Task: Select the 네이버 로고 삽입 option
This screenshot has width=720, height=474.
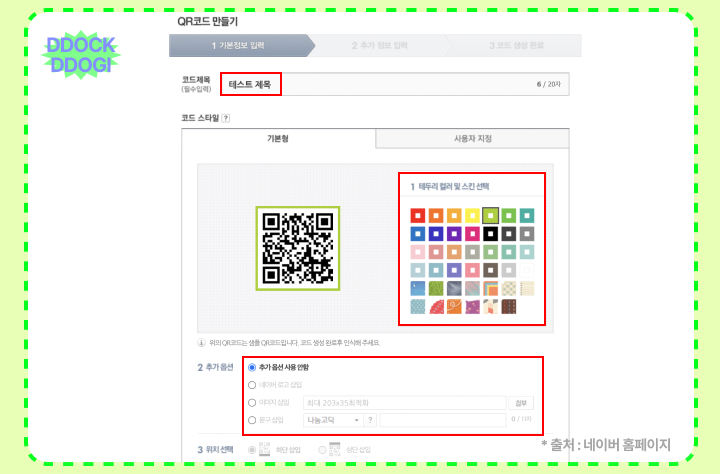Action: tap(252, 385)
